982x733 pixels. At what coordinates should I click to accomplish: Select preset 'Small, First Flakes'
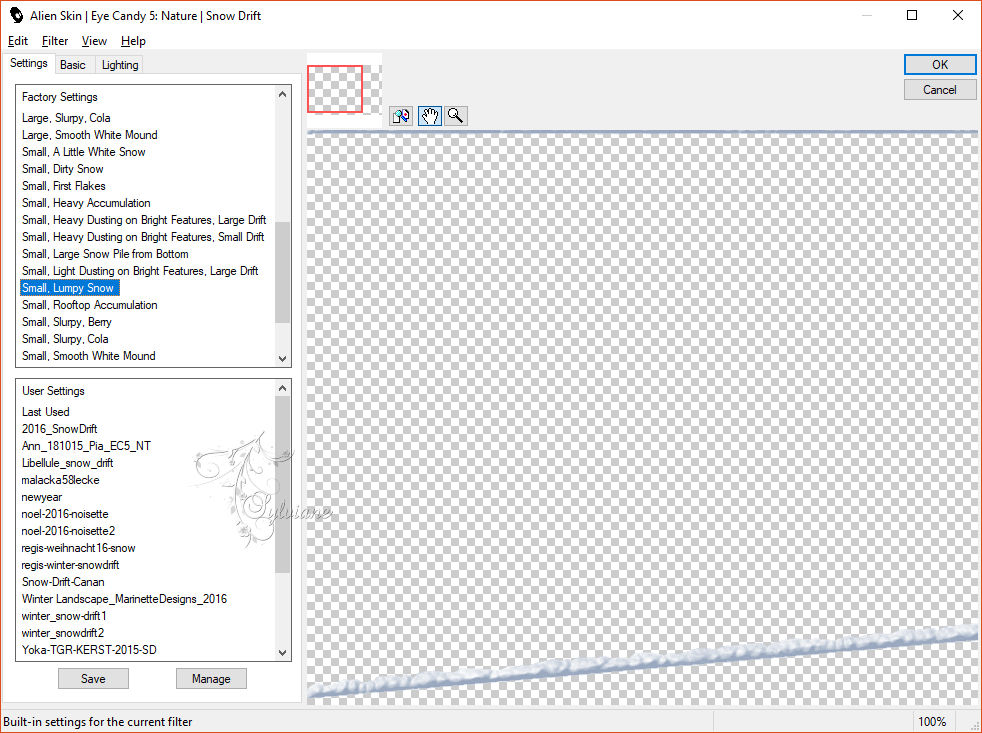(x=63, y=185)
